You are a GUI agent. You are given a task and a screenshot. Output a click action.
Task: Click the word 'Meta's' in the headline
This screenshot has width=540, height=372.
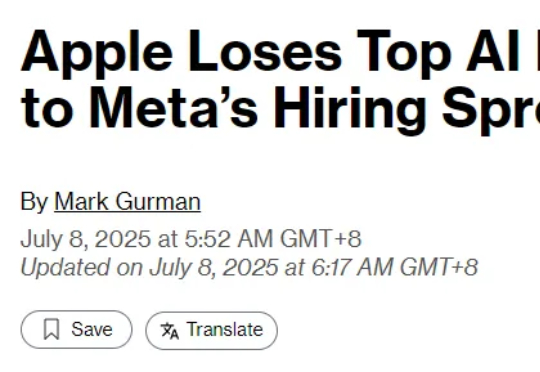[x=174, y=107]
